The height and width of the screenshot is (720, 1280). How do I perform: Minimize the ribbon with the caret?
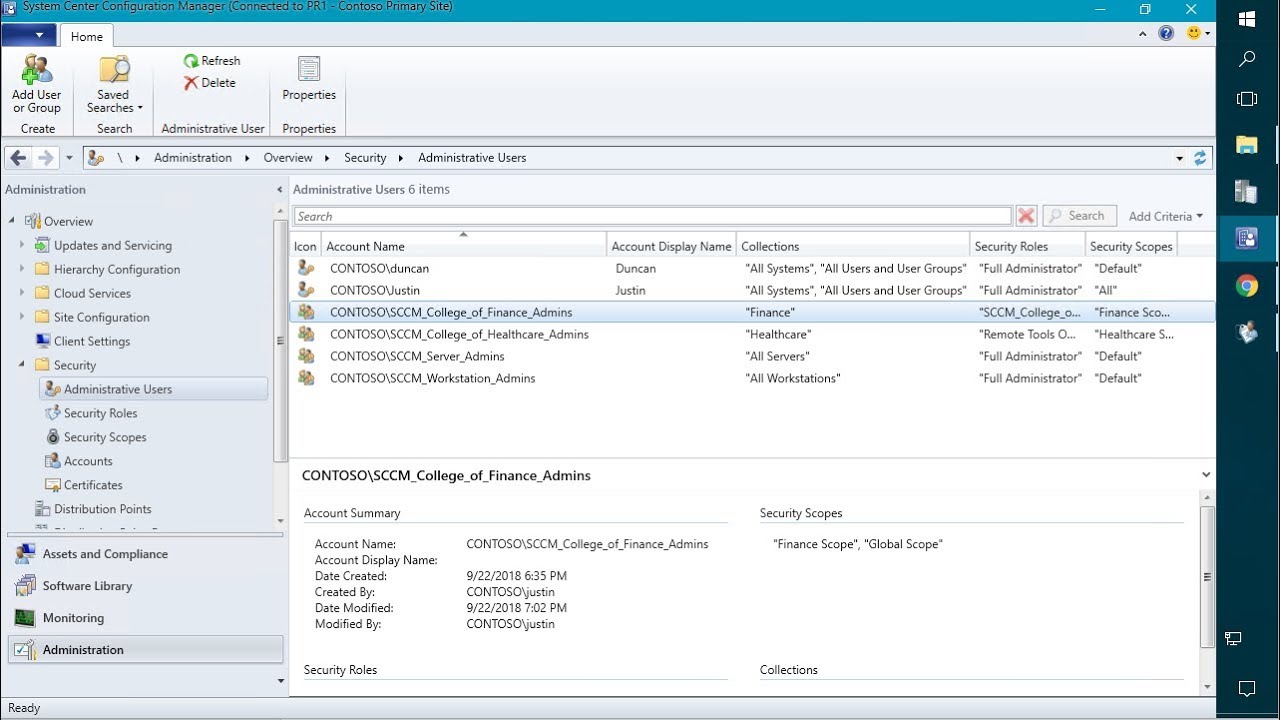[1144, 33]
